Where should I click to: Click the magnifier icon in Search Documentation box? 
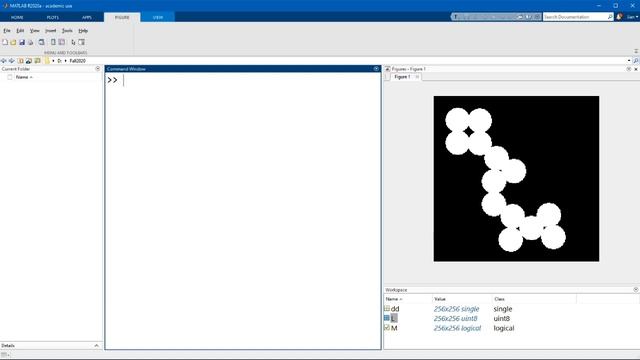[610, 17]
